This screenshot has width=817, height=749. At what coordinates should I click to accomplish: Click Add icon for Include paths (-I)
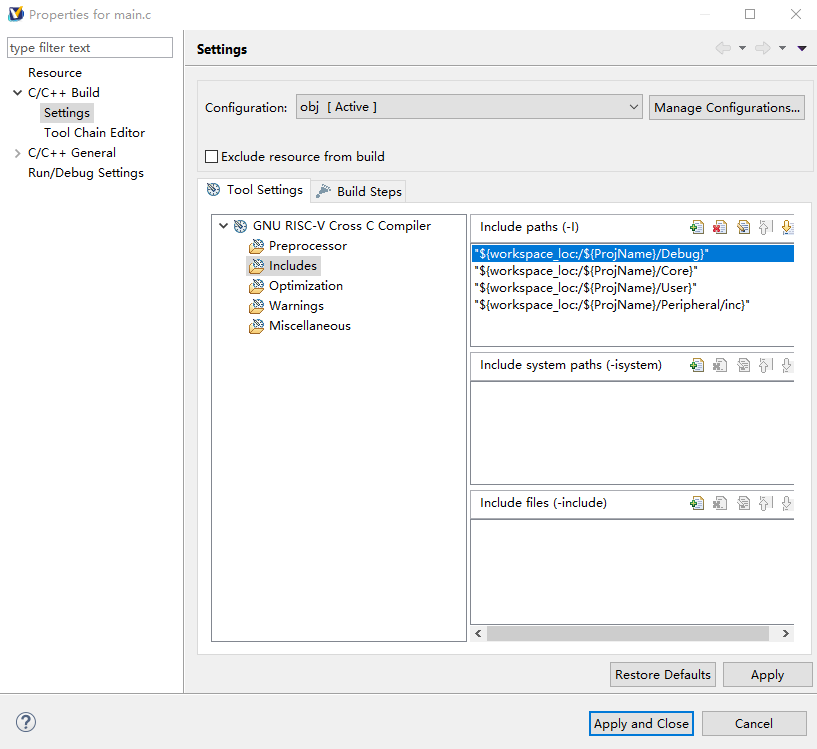[697, 228]
